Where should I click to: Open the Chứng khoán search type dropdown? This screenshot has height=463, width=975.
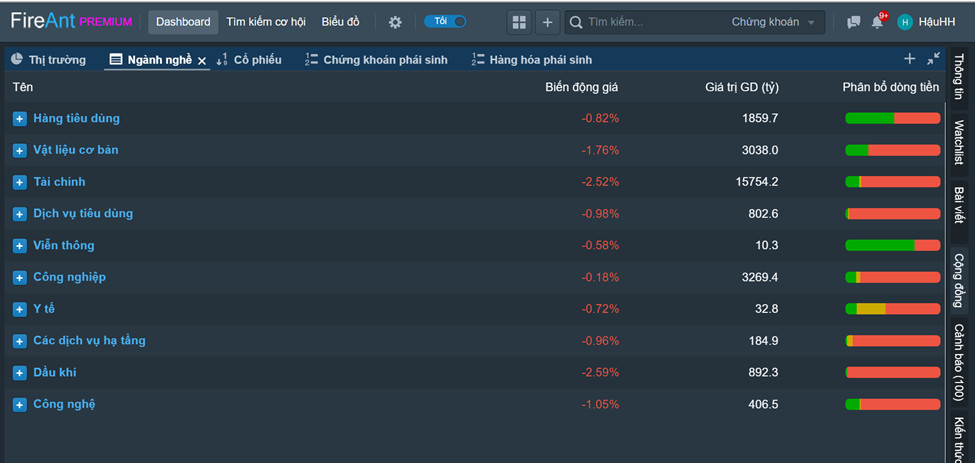(x=771, y=22)
